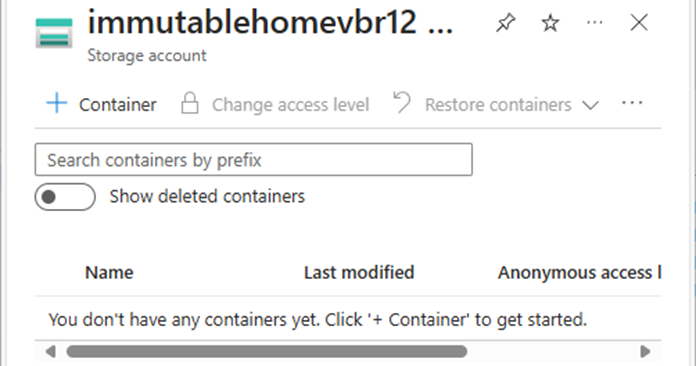Focus the Search containers by prefix field
The width and height of the screenshot is (696, 366).
[x=253, y=160]
